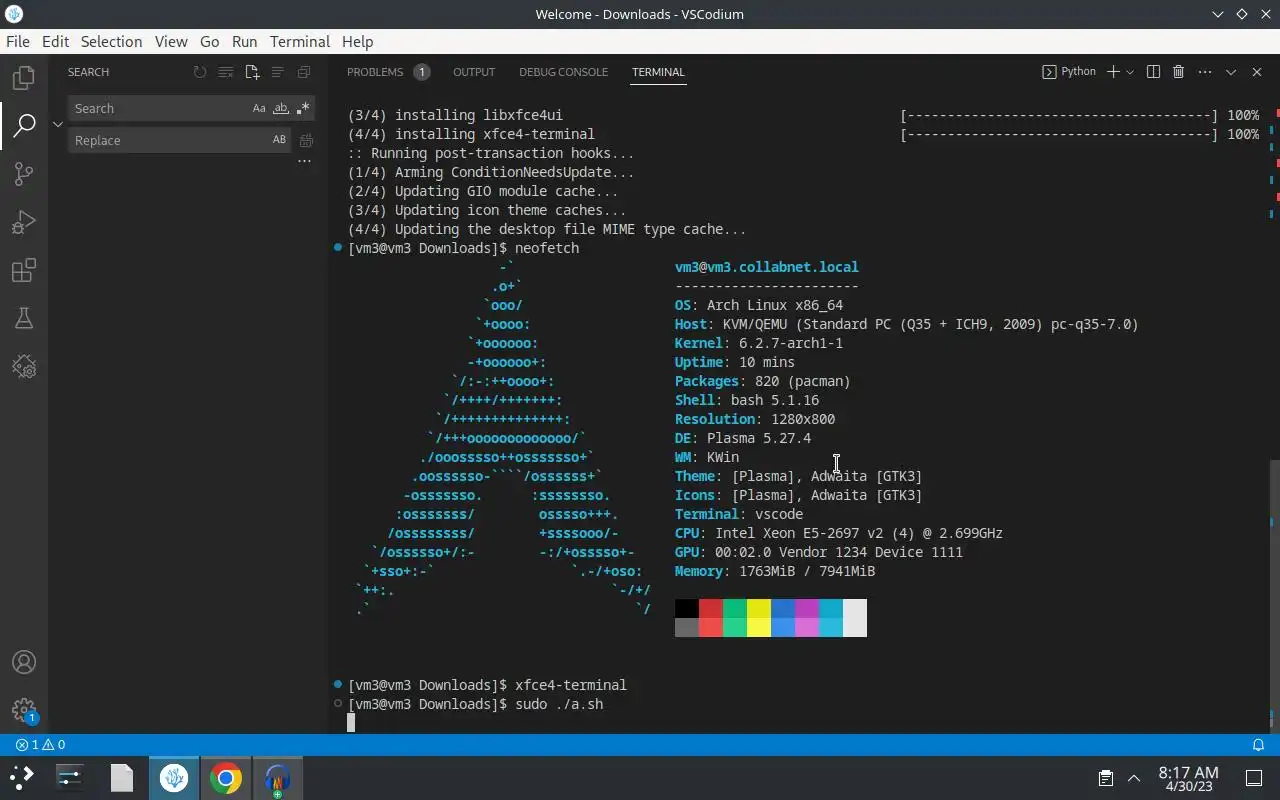Click the Replace All icon
This screenshot has height=800, width=1280.
pyautogui.click(x=306, y=140)
